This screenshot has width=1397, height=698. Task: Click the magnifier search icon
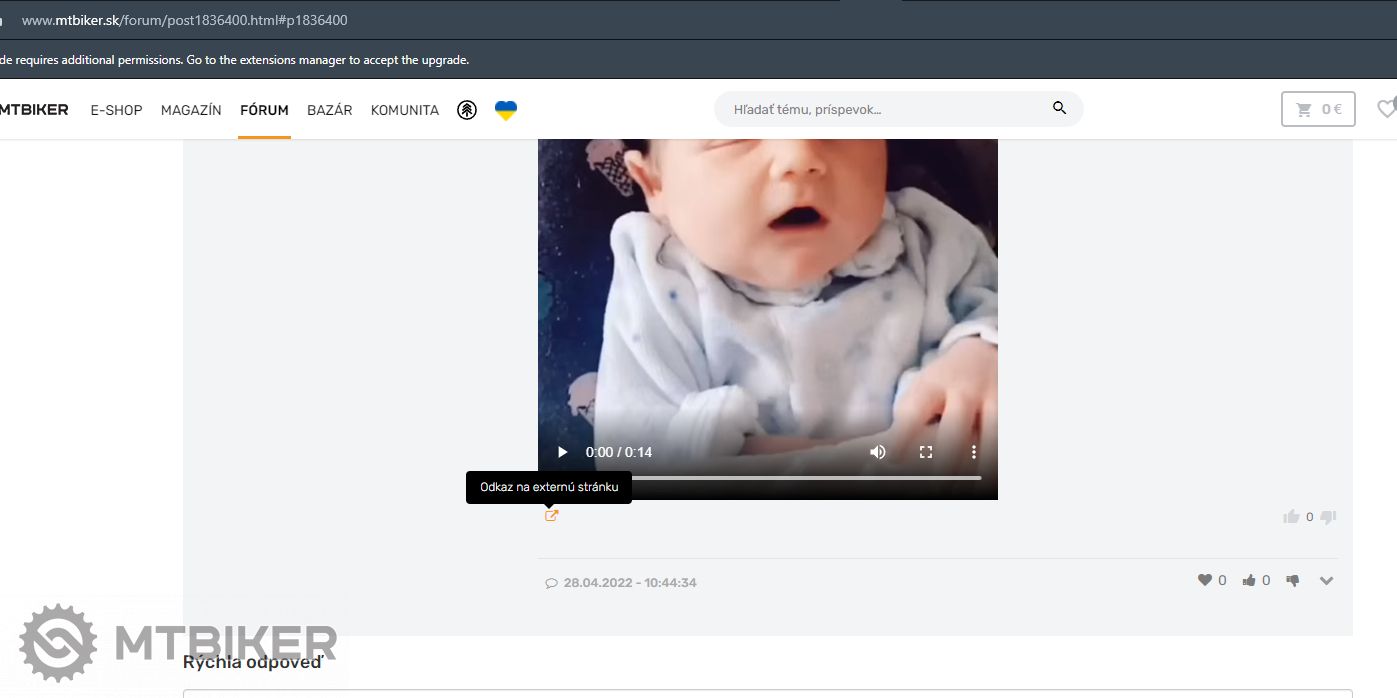click(x=1059, y=109)
